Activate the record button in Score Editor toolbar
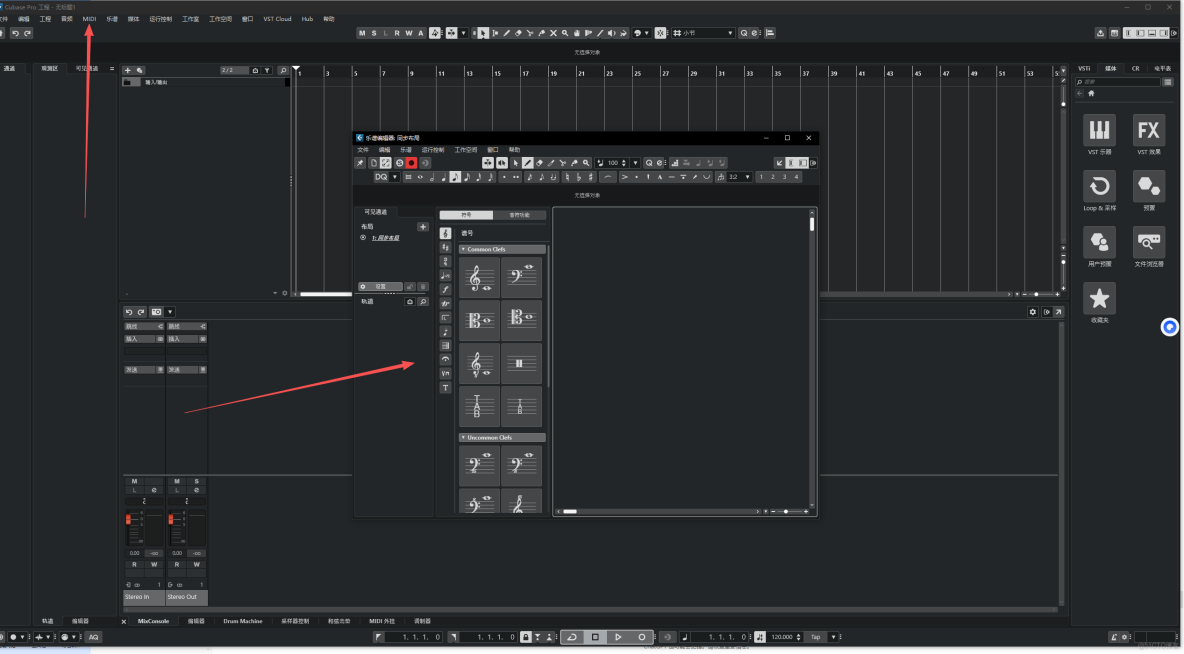Viewport: 1184px width, 654px height. [x=412, y=163]
